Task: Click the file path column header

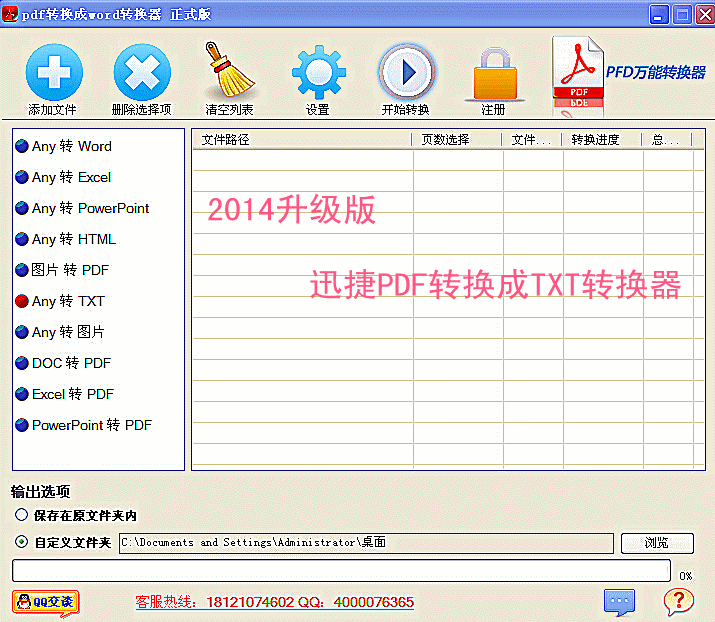Action: point(300,140)
